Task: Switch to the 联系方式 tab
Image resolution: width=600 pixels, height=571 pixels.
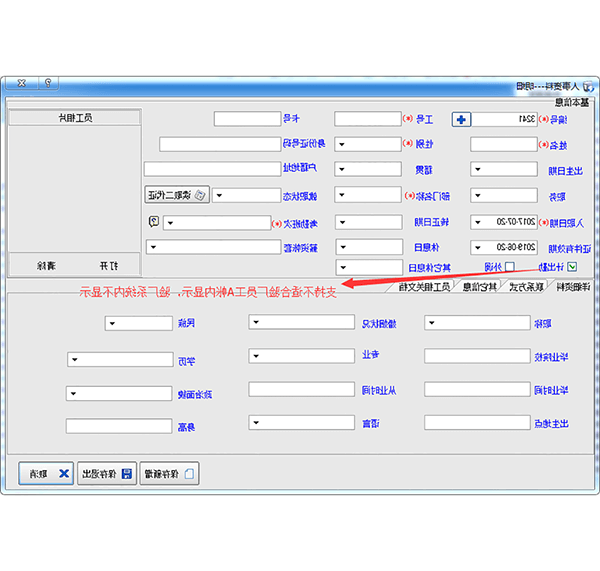Action: pyautogui.click(x=522, y=287)
